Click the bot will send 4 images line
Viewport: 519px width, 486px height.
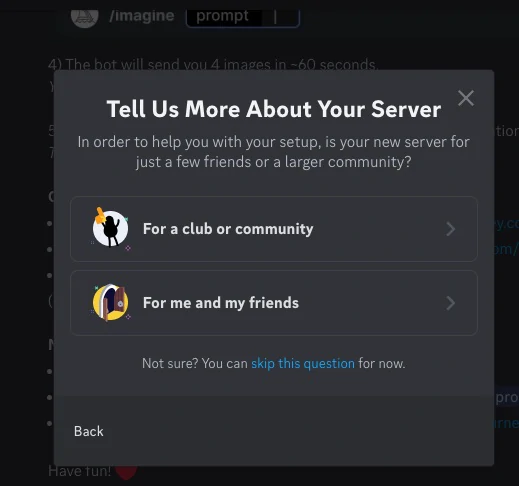click(x=213, y=64)
